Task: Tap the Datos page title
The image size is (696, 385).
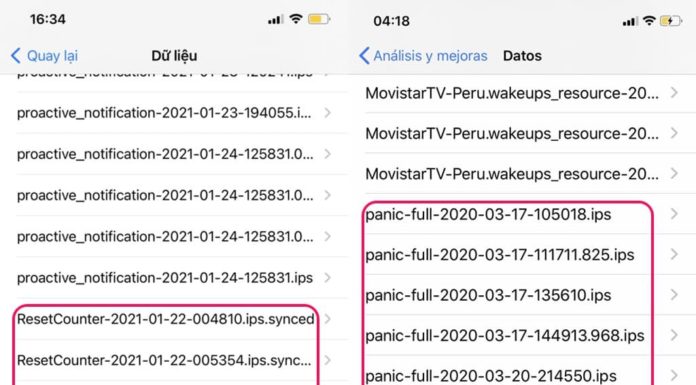Action: (522, 56)
